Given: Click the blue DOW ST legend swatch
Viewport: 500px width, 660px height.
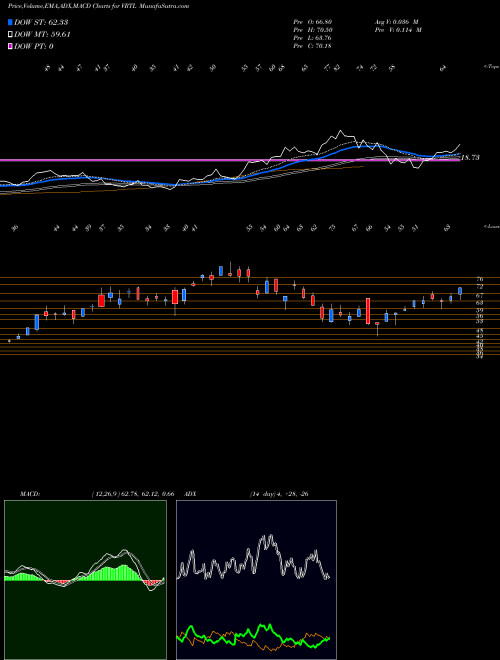Looking at the screenshot, I should point(11,22).
